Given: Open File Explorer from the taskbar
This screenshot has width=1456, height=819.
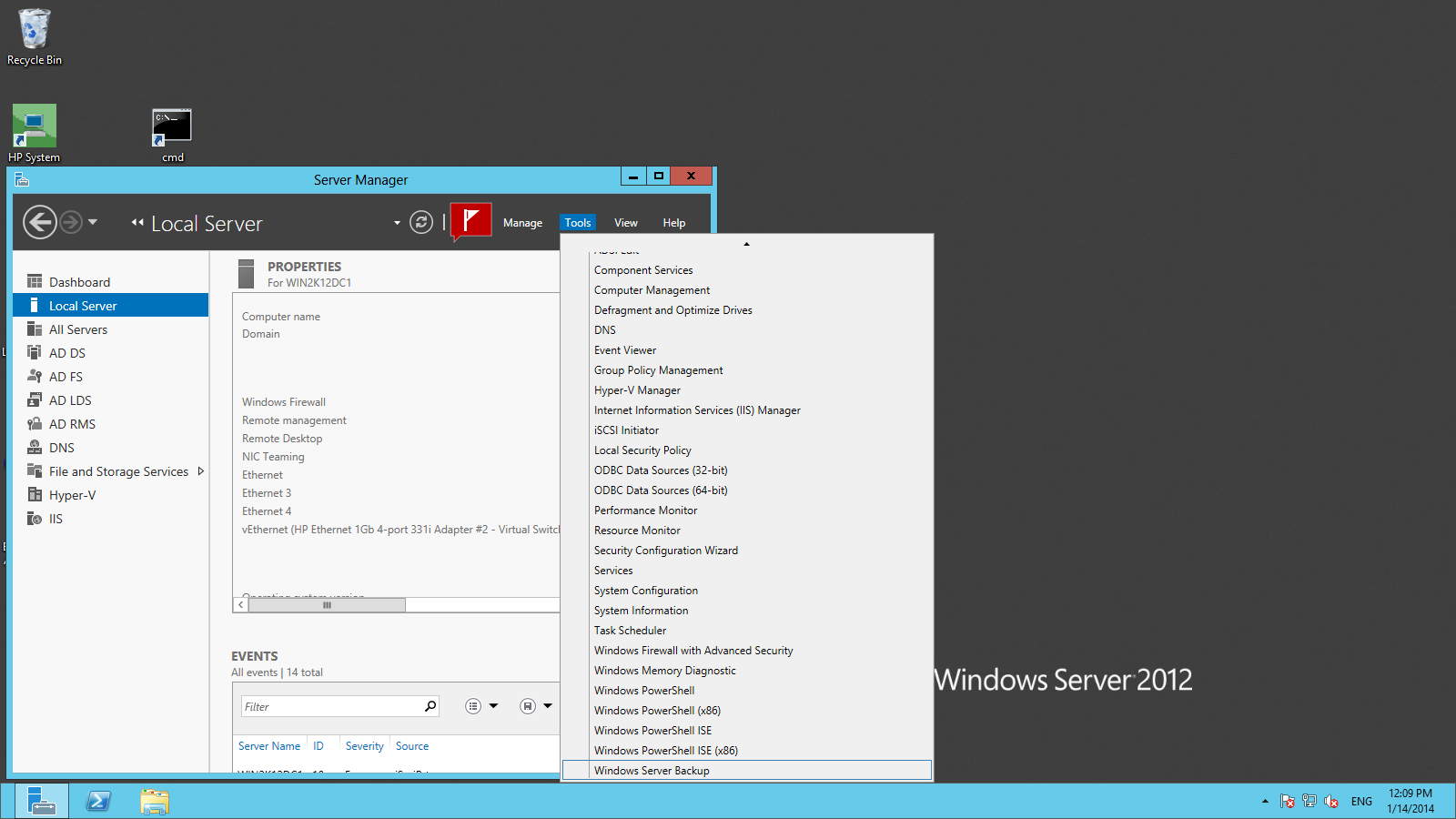Looking at the screenshot, I should (155, 802).
